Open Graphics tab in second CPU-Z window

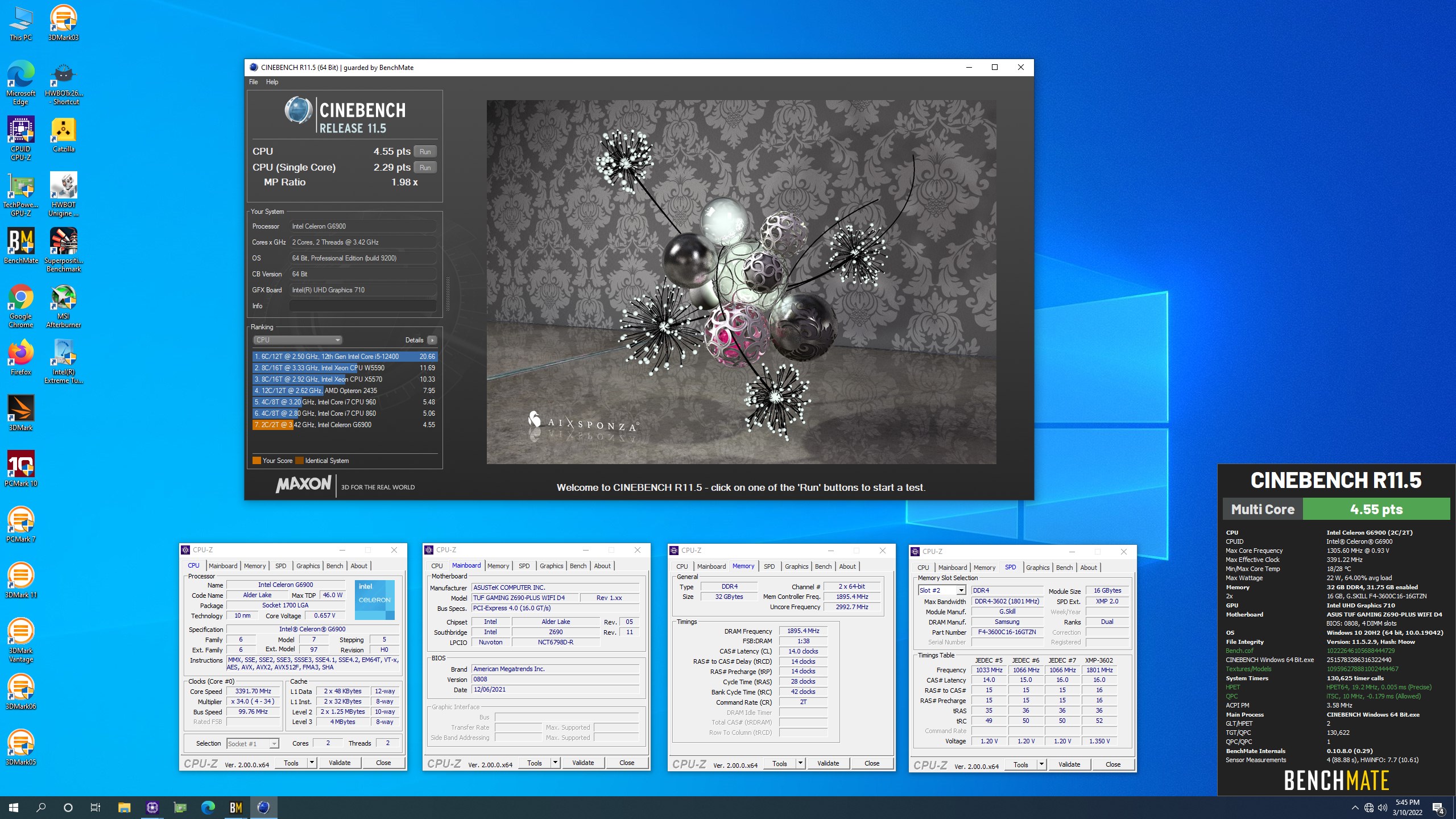tap(551, 566)
